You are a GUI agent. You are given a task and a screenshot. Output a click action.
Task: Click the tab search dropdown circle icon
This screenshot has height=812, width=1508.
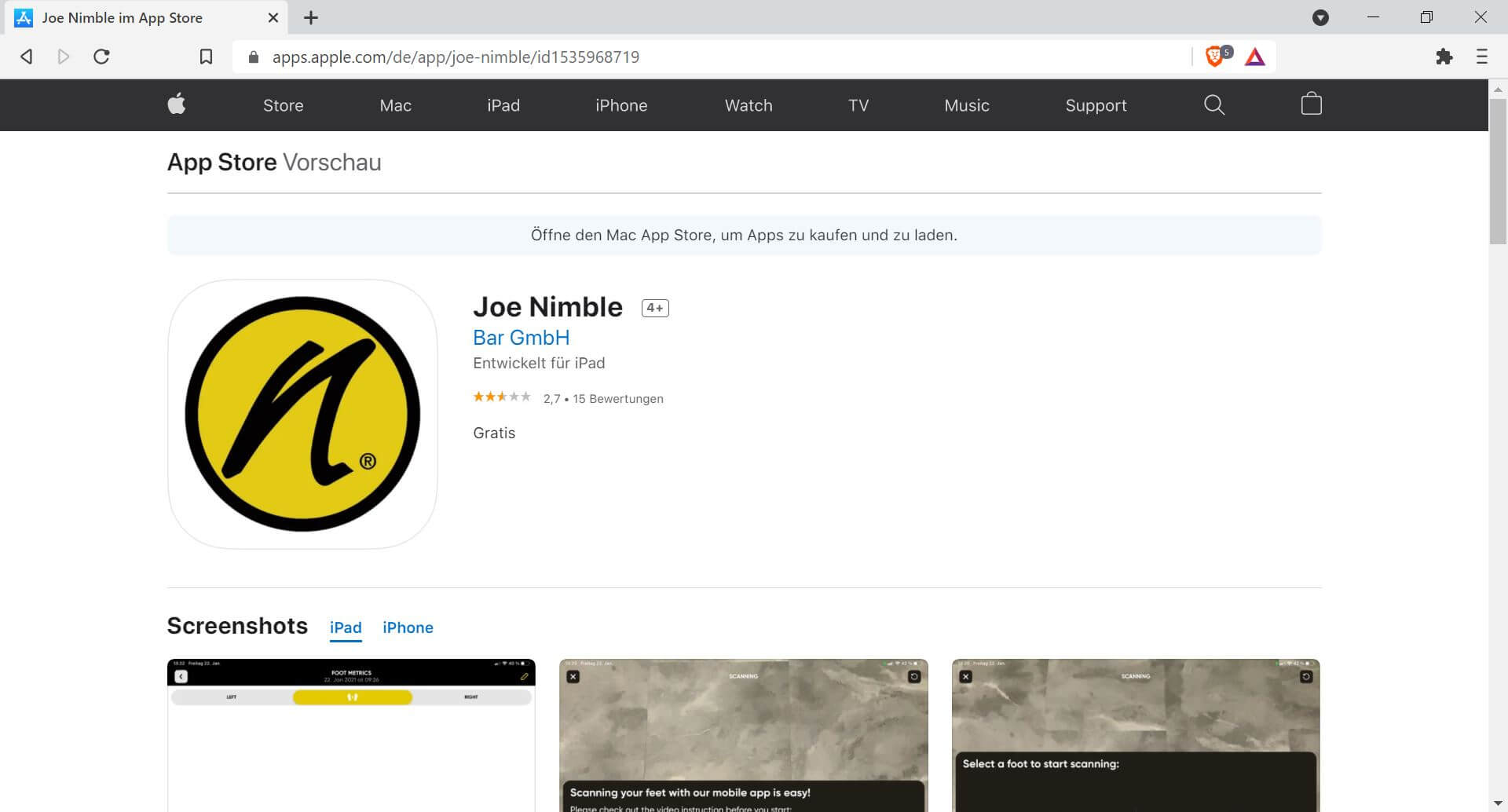(1320, 17)
